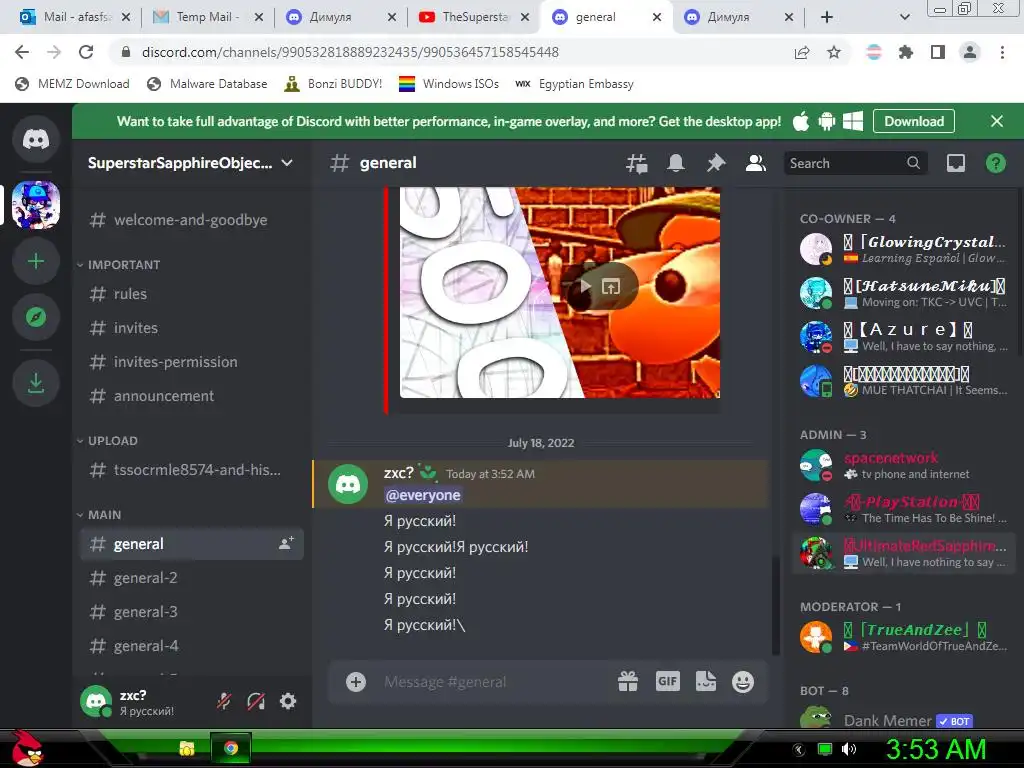
Task: Open the GIF picker
Action: (667, 682)
